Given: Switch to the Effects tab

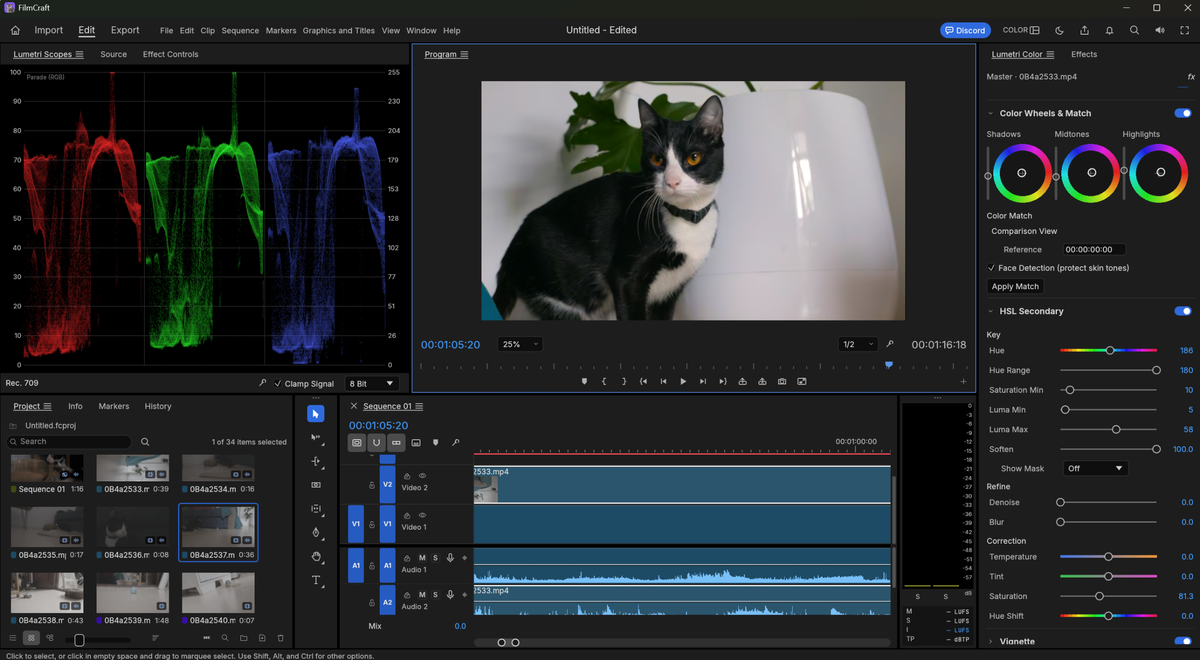Looking at the screenshot, I should 1084,54.
